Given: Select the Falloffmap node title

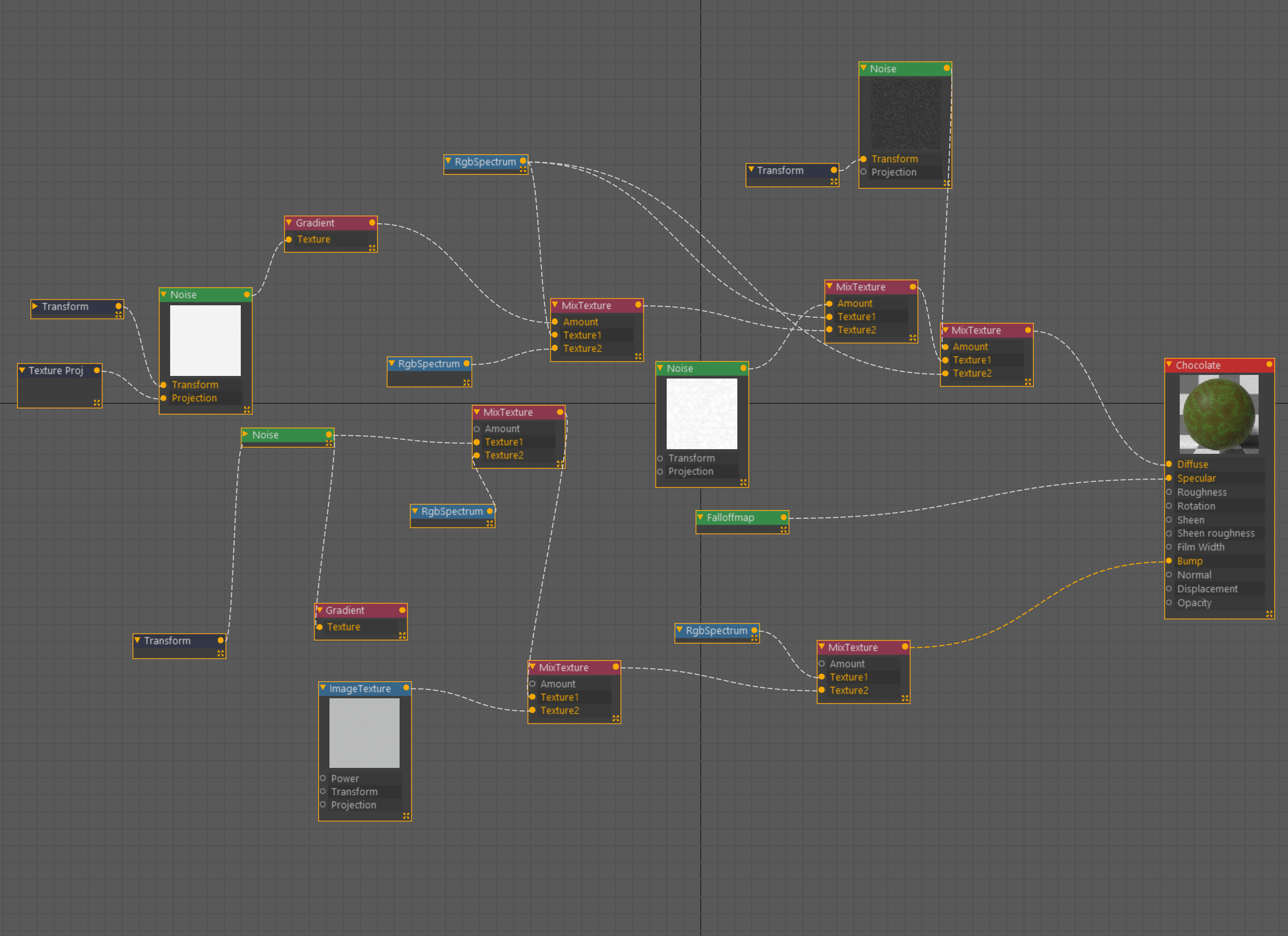Looking at the screenshot, I should tap(730, 517).
